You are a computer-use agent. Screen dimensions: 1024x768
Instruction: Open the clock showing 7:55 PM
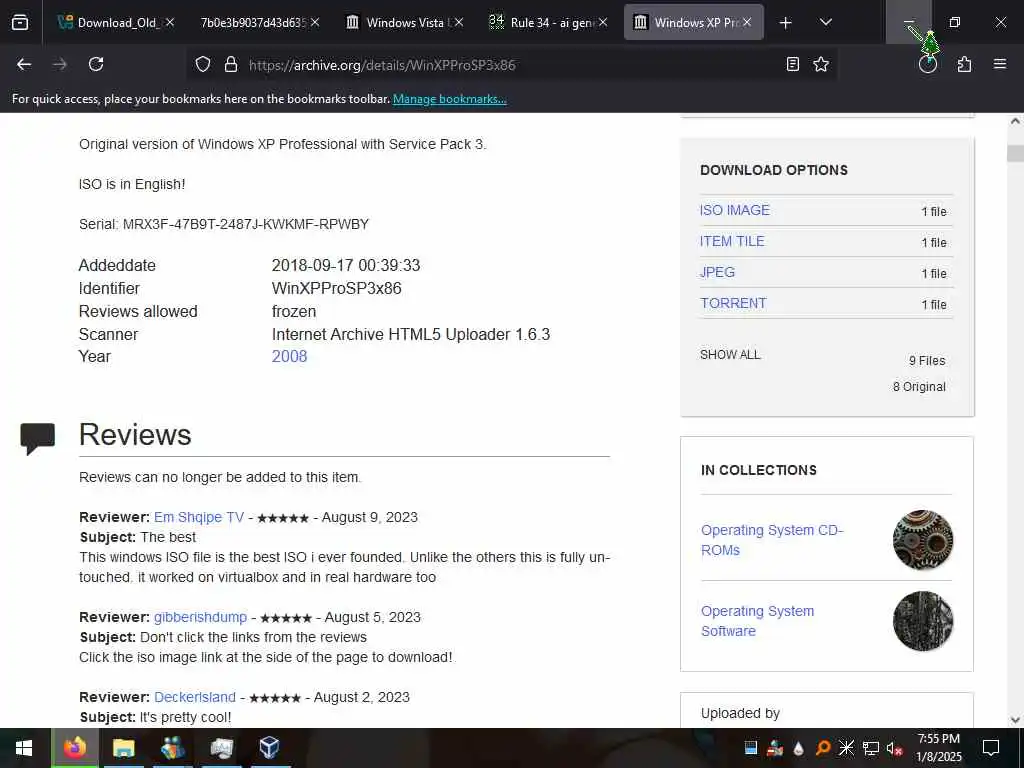coord(938,748)
